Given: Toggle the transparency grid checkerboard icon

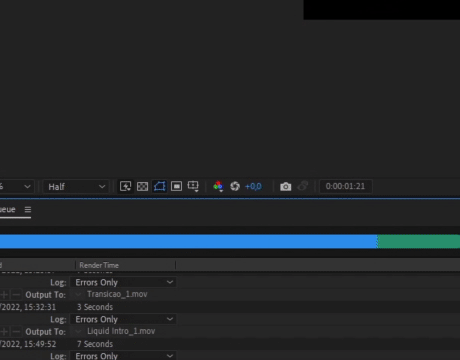Looking at the screenshot, I should point(143,186).
